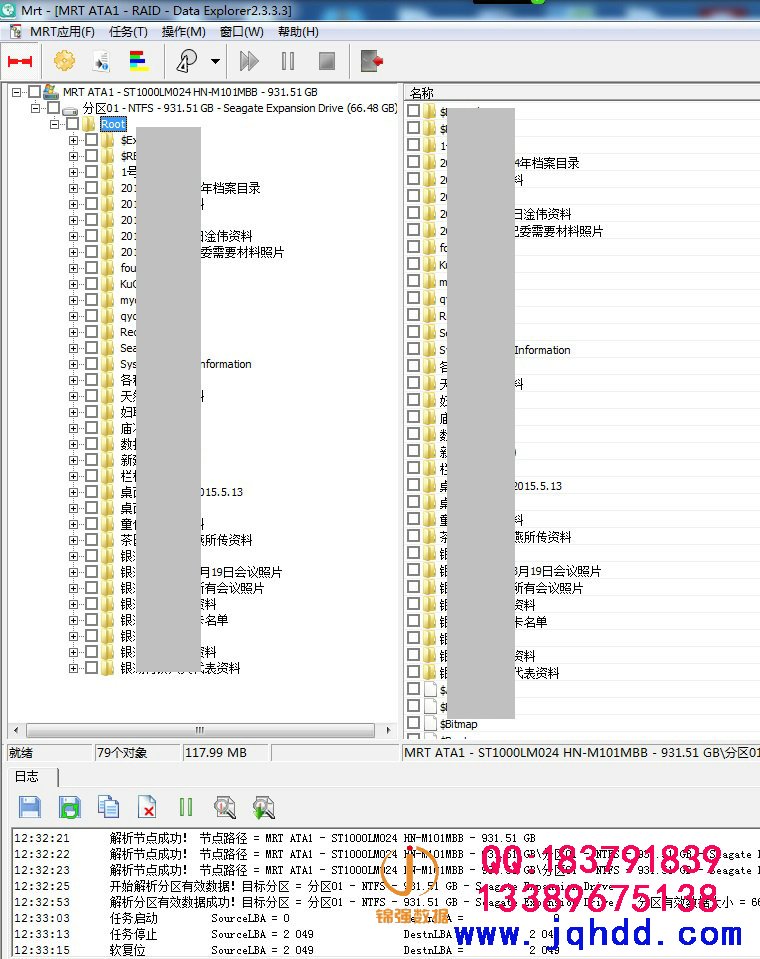Click the green save-as log icon
The height and width of the screenshot is (959, 760).
point(70,807)
